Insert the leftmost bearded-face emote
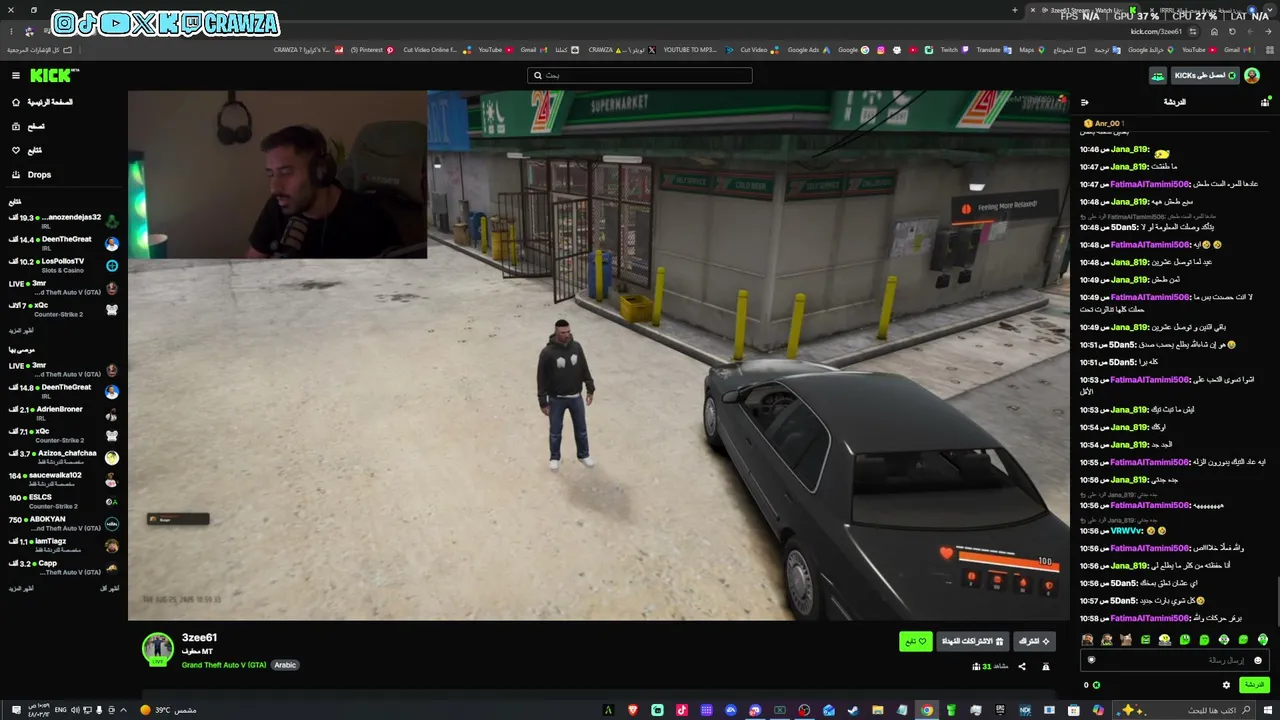 click(1088, 640)
